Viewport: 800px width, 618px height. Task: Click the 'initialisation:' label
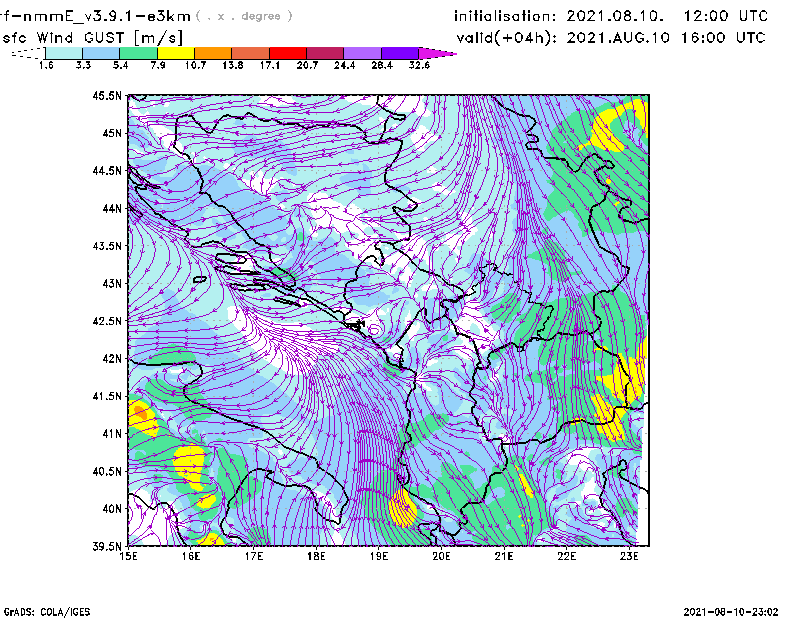point(505,16)
